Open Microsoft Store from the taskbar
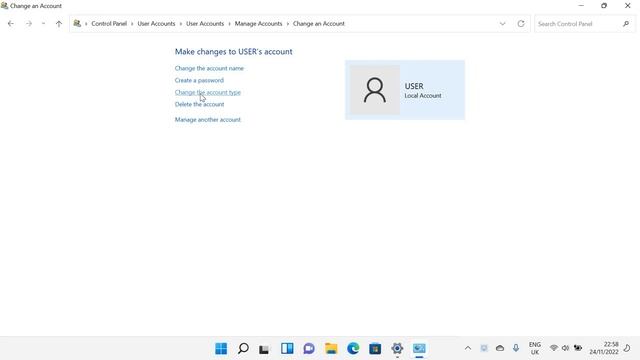This screenshot has width=640, height=360. point(375,349)
